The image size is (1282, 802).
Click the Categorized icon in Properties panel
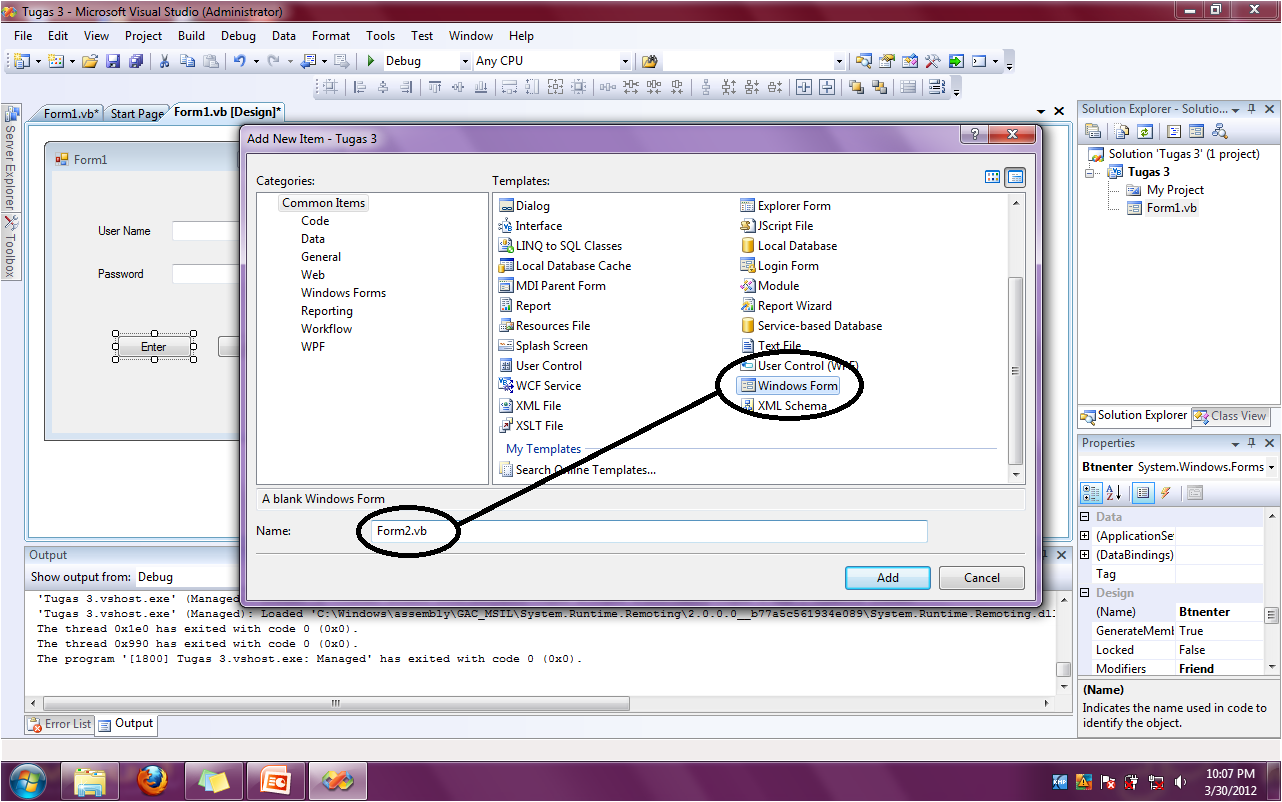pyautogui.click(x=1091, y=493)
